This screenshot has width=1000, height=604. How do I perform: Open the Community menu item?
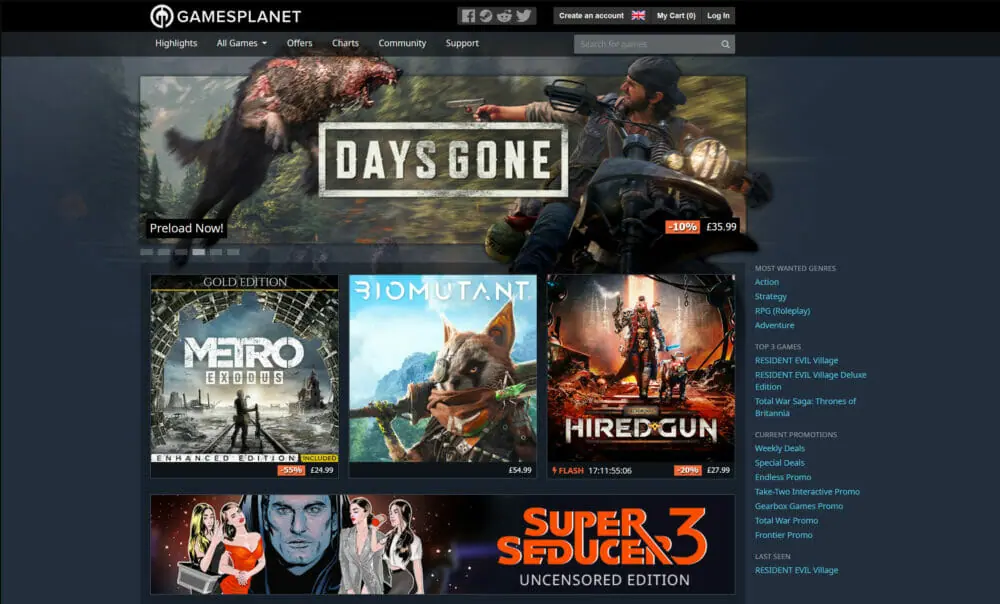click(402, 44)
